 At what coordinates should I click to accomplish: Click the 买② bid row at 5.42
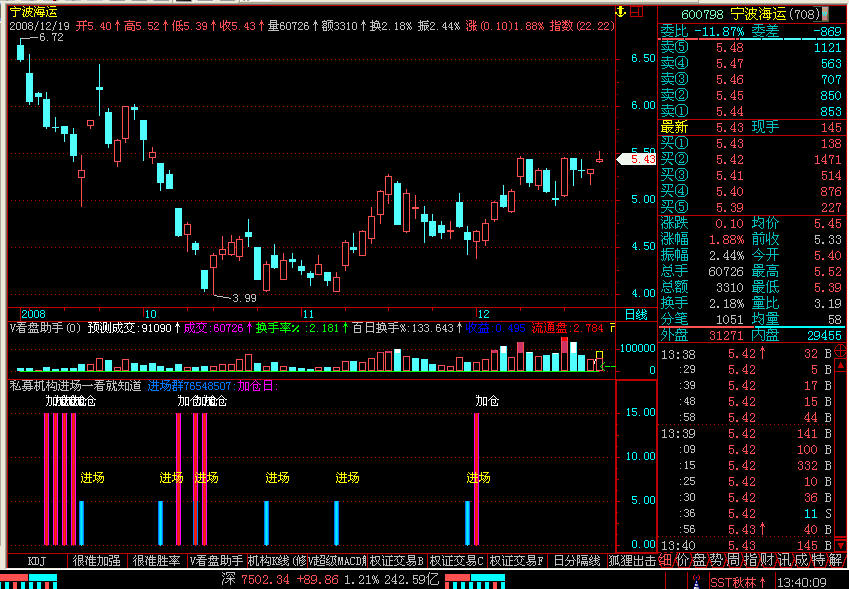(x=752, y=160)
